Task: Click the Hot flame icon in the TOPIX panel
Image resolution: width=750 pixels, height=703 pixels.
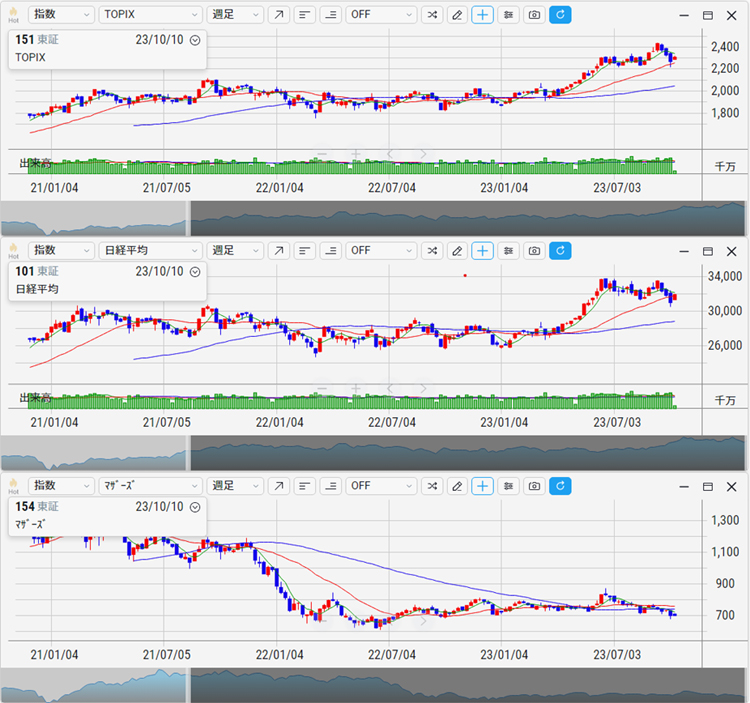Action: (13, 15)
